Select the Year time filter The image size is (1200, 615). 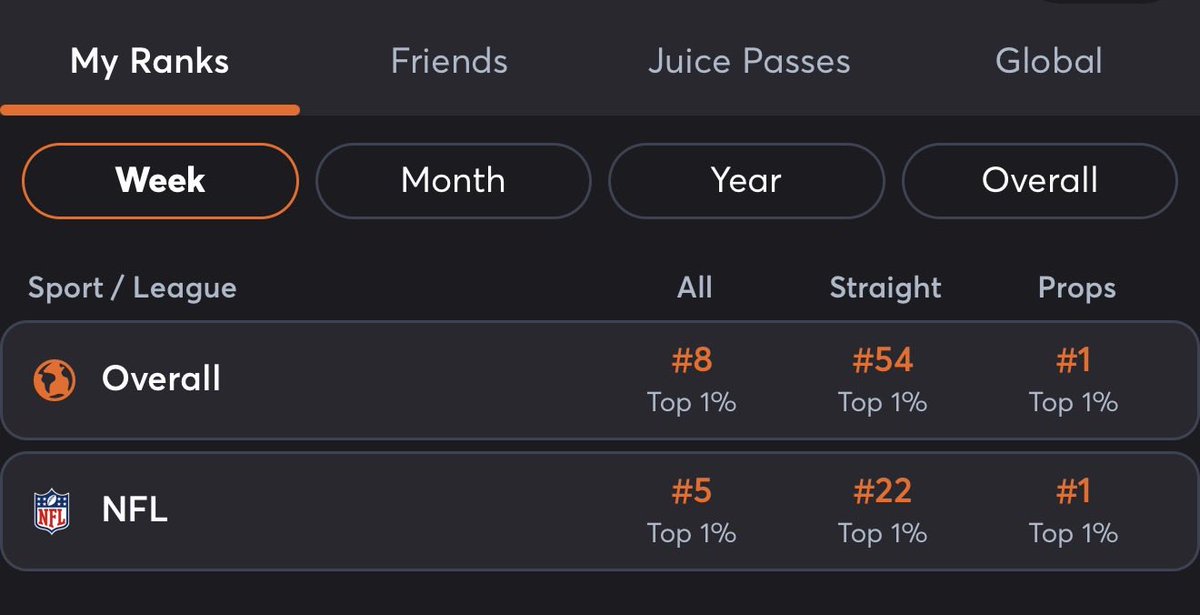coord(746,181)
